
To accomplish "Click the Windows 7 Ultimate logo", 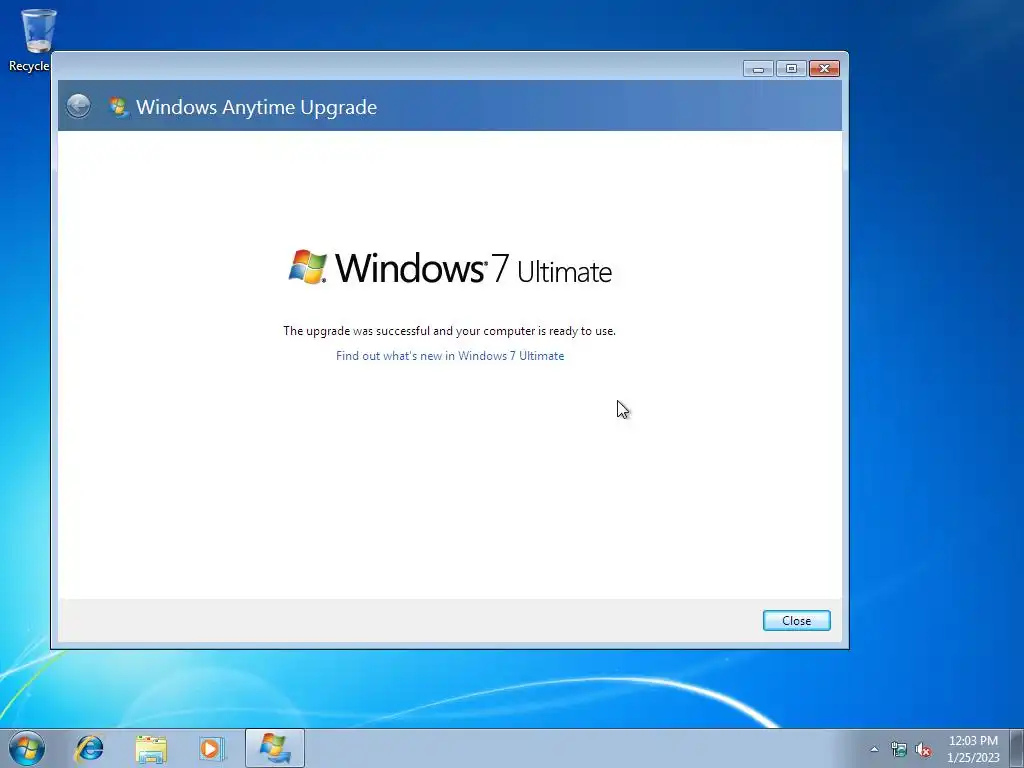I will click(450, 267).
